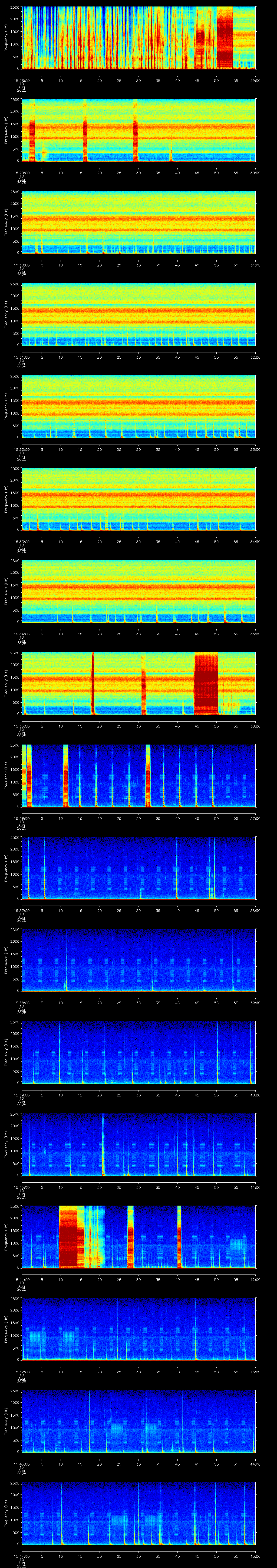Click the "15:44:00" start time label
The width and height of the screenshot is (277, 1568).
(x=22, y=1556)
